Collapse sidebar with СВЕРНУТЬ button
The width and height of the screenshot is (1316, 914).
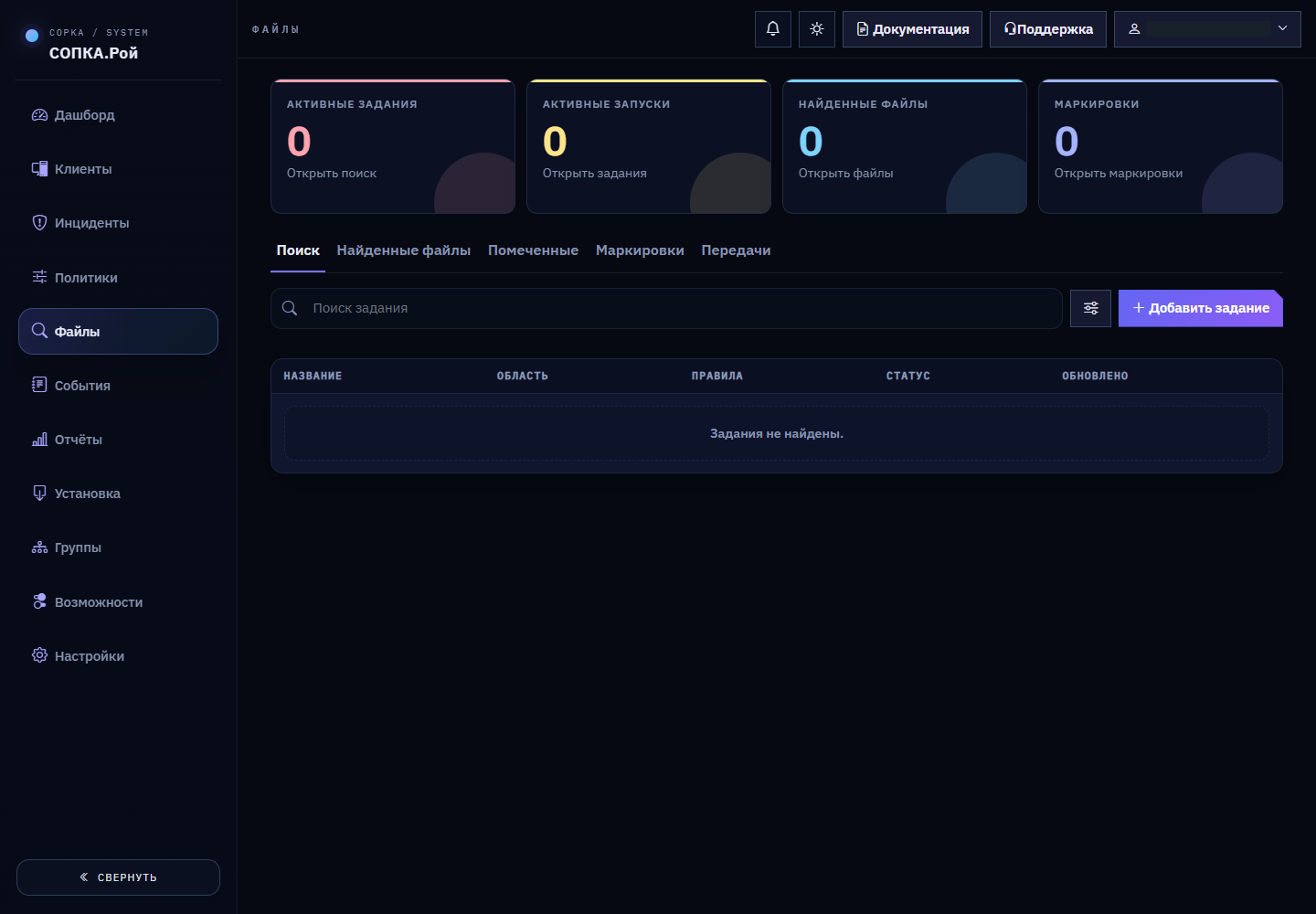118,877
